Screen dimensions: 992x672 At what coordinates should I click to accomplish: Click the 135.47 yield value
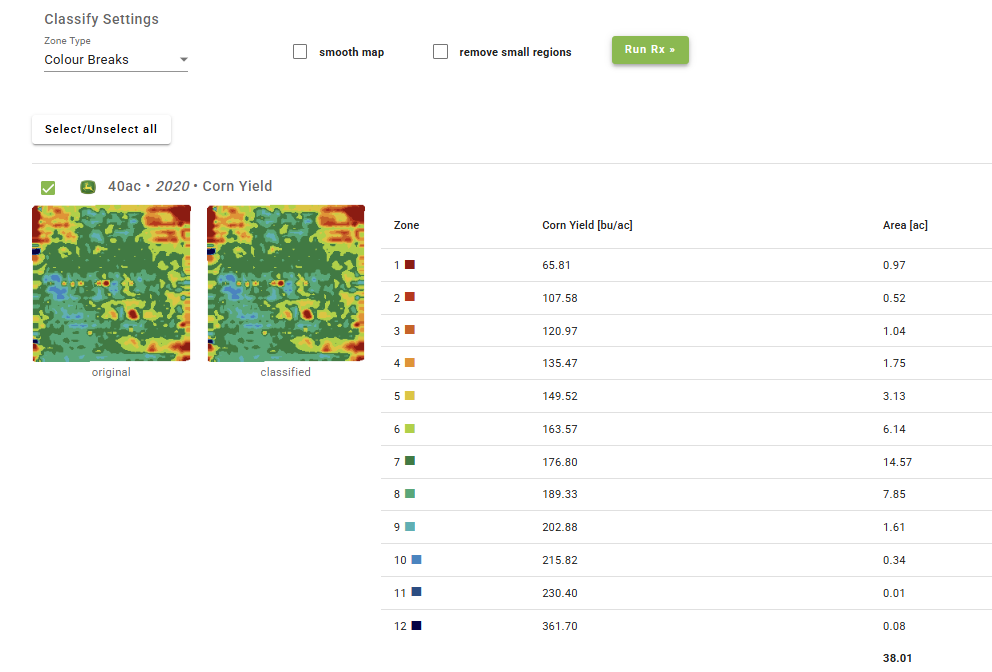tap(560, 363)
